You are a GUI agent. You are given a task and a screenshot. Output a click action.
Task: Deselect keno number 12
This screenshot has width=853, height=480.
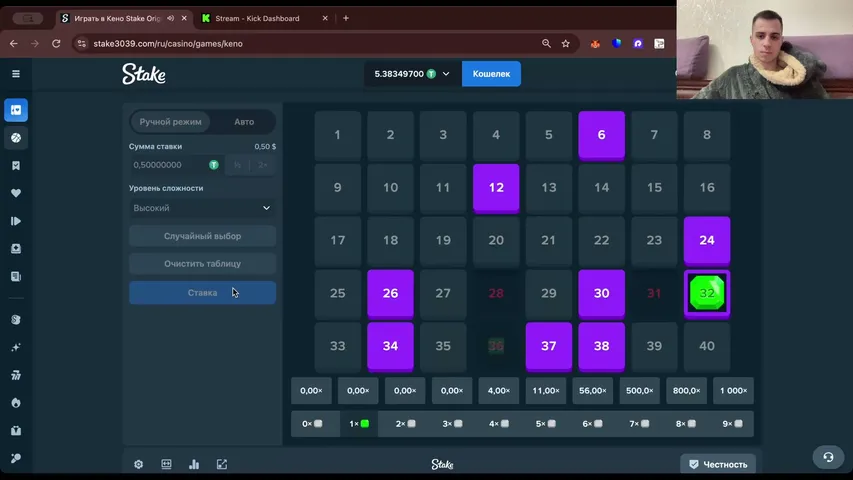pos(496,188)
